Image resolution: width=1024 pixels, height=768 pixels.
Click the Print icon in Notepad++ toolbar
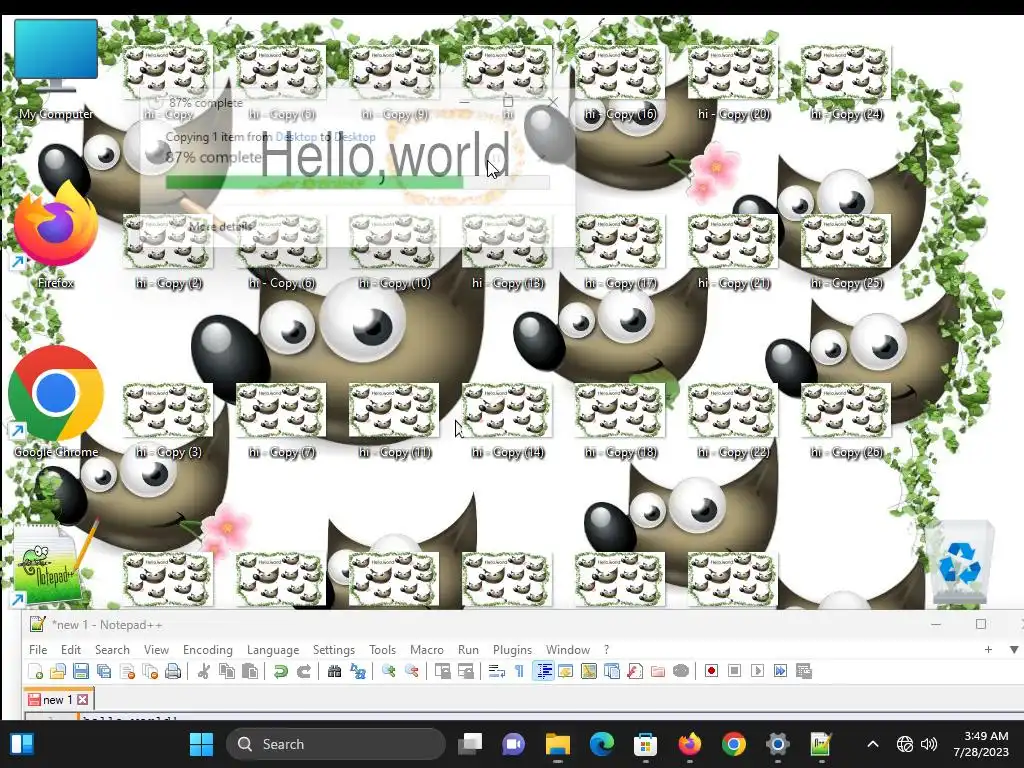173,671
